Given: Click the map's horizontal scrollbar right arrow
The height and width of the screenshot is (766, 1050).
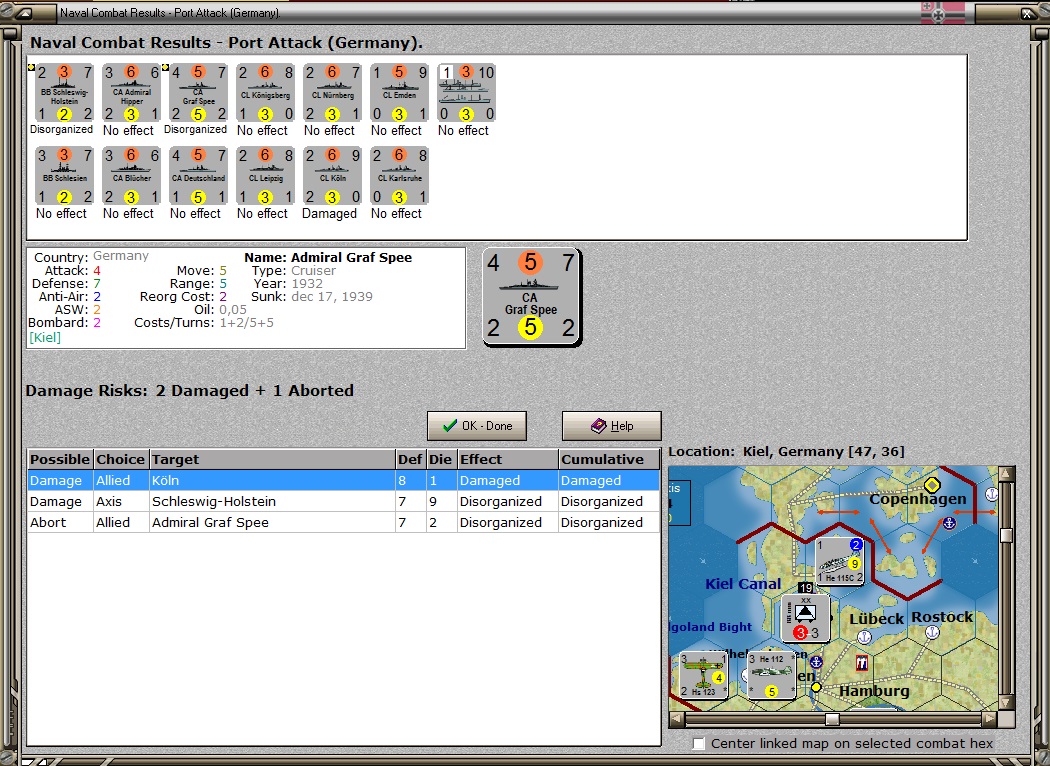Looking at the screenshot, I should [x=989, y=719].
